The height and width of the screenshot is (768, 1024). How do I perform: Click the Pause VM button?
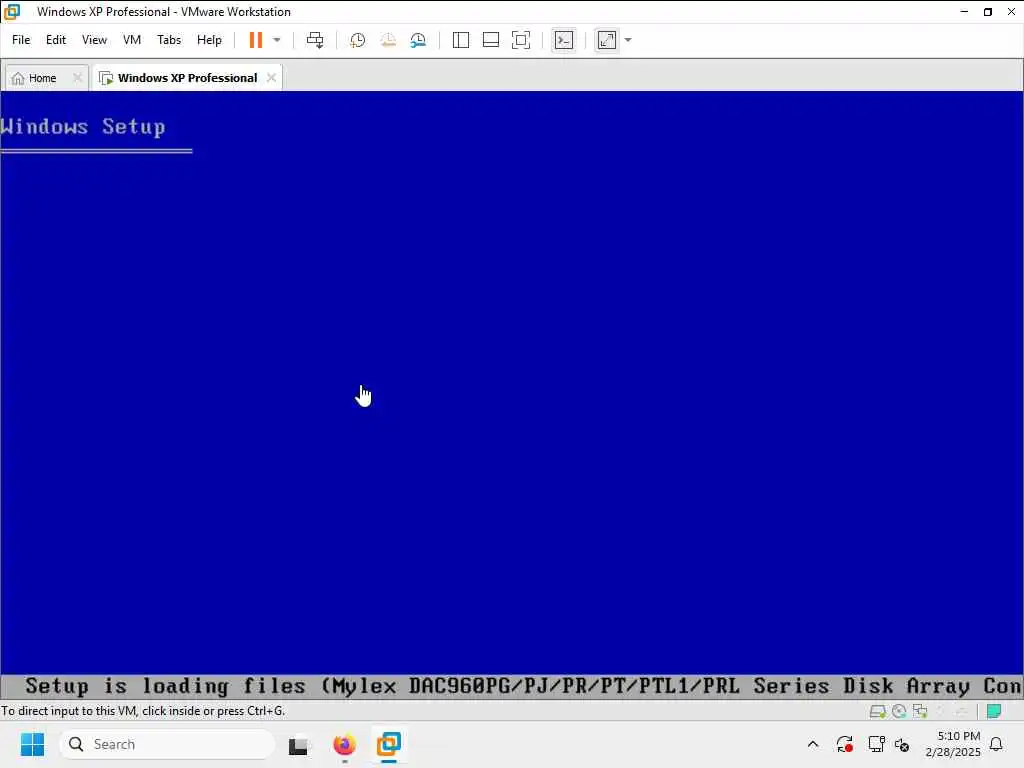coord(255,40)
